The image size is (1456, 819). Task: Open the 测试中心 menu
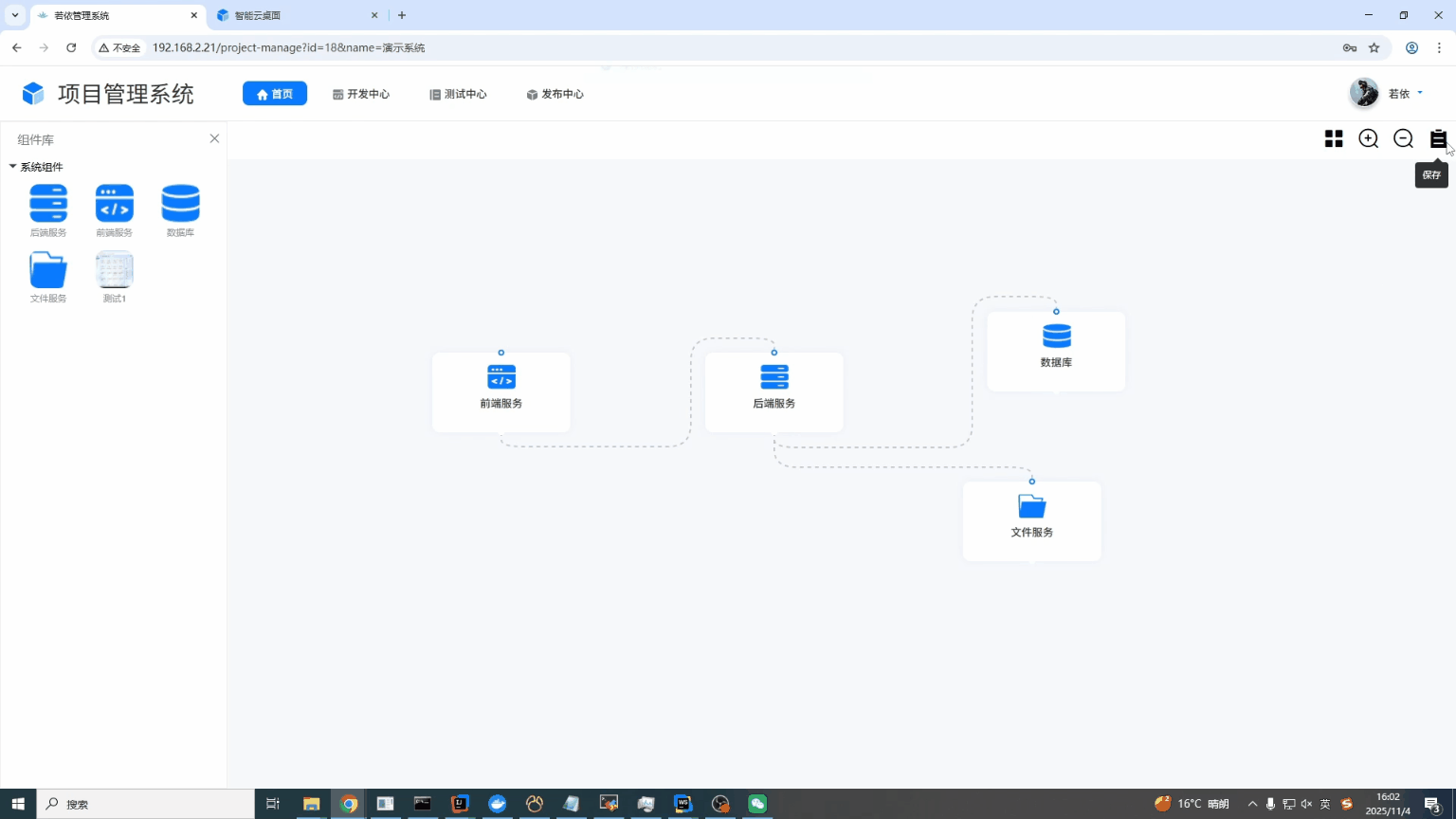[x=459, y=94]
